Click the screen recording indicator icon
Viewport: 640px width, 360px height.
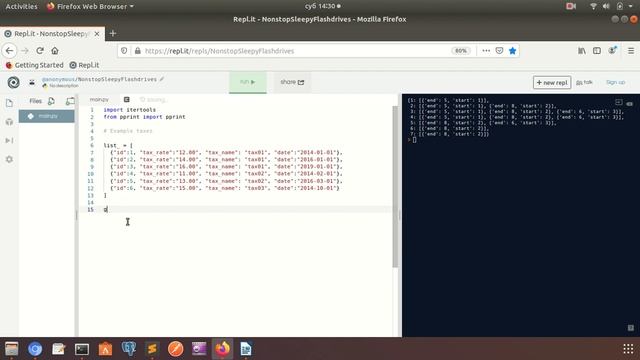tap(571, 6)
